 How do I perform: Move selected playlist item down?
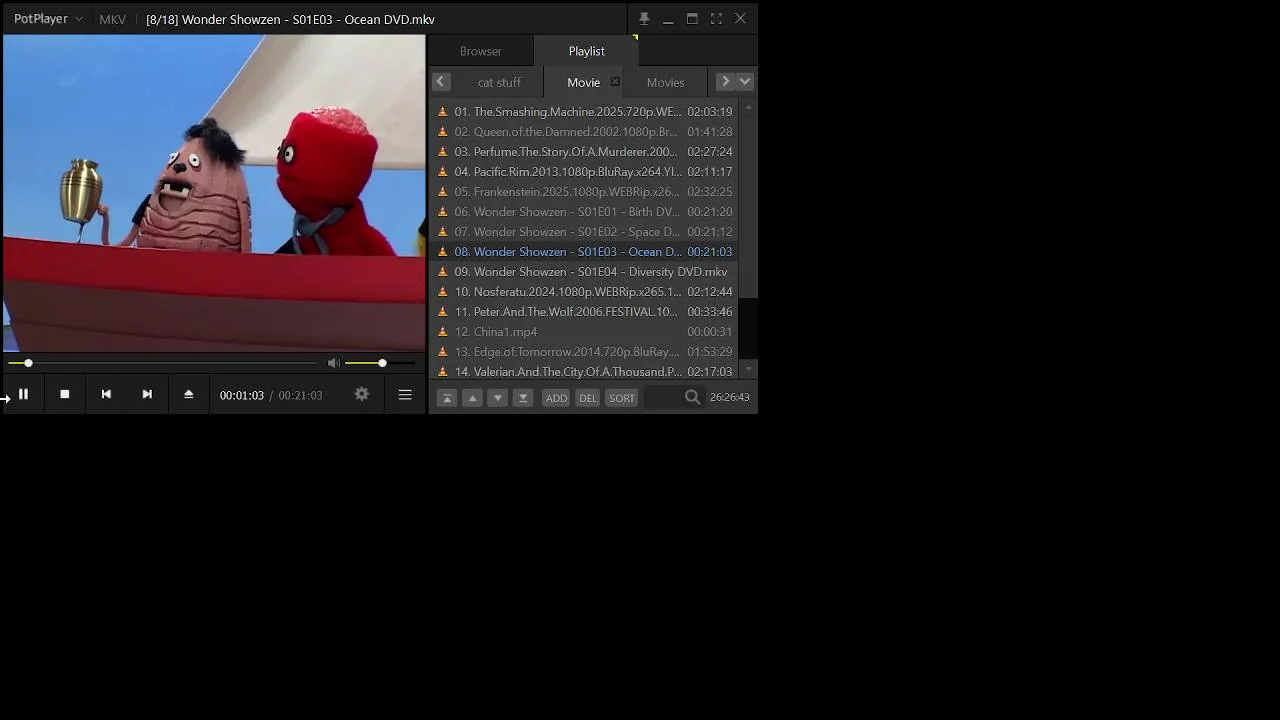point(497,398)
